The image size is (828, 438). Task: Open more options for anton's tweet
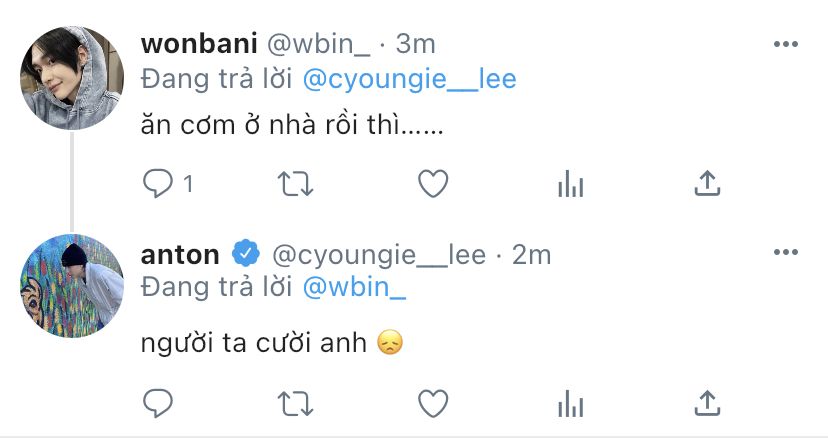click(x=786, y=252)
